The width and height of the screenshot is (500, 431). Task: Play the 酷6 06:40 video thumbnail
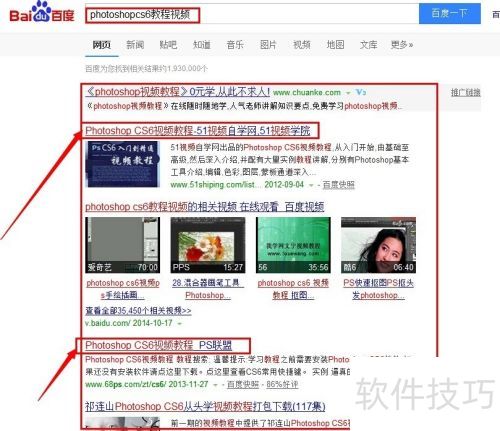tap(378, 245)
